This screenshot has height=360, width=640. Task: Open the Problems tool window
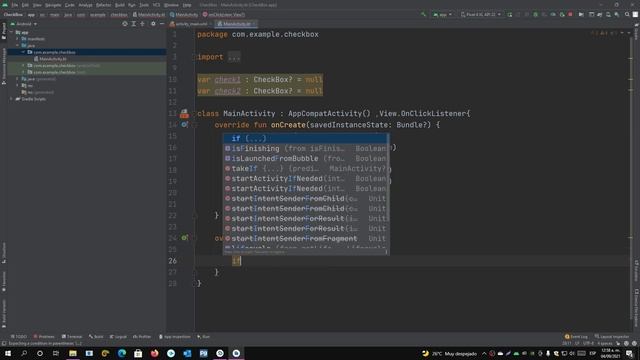44,337
